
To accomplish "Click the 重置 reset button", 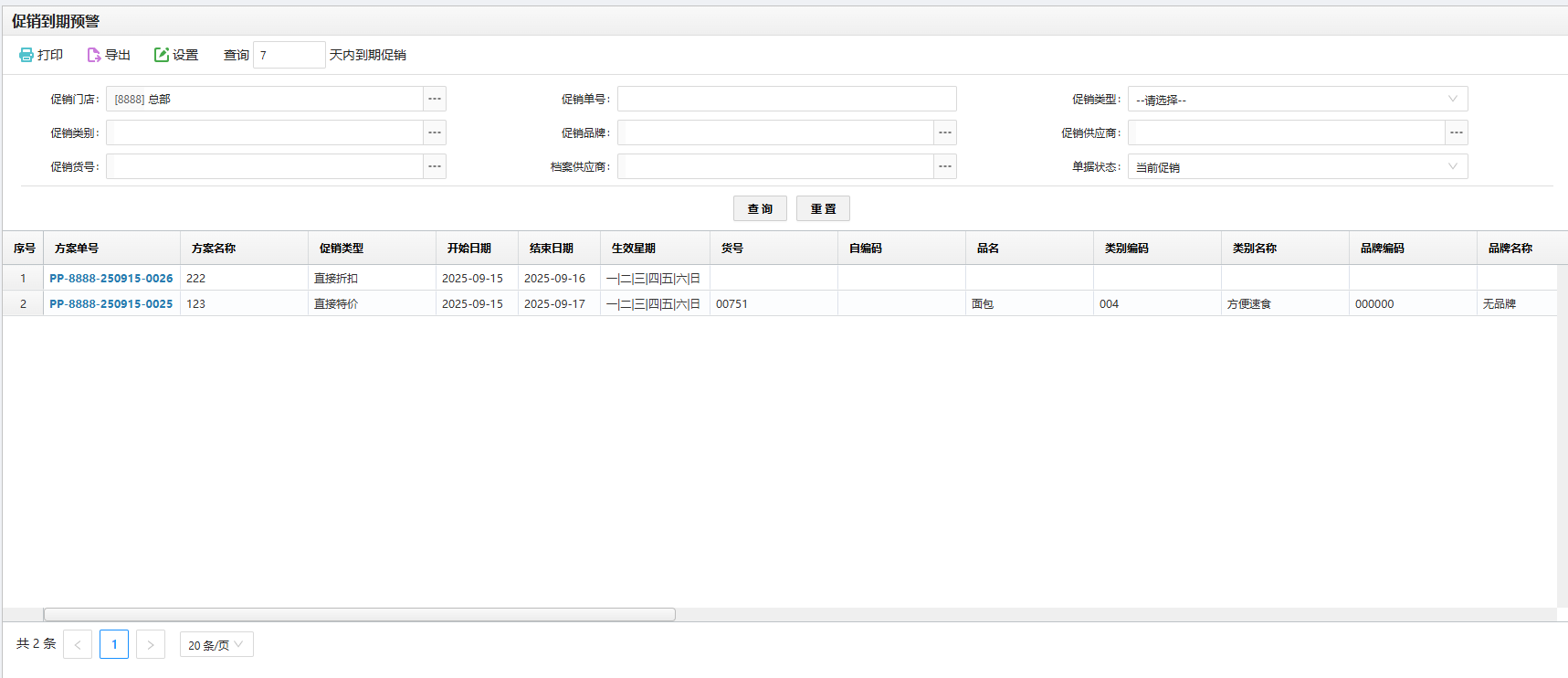I will (823, 208).
